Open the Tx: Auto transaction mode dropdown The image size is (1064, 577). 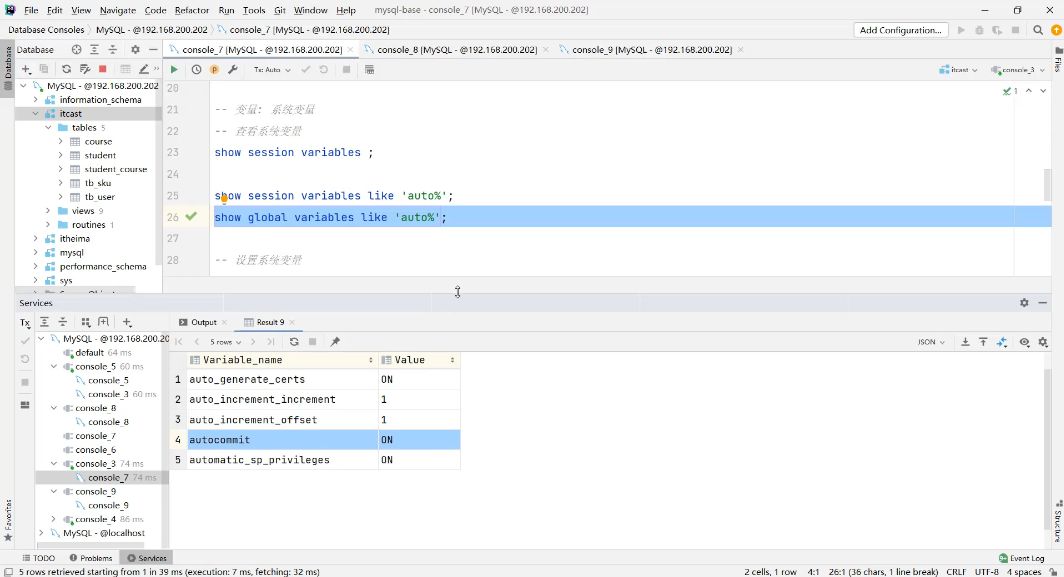click(273, 70)
